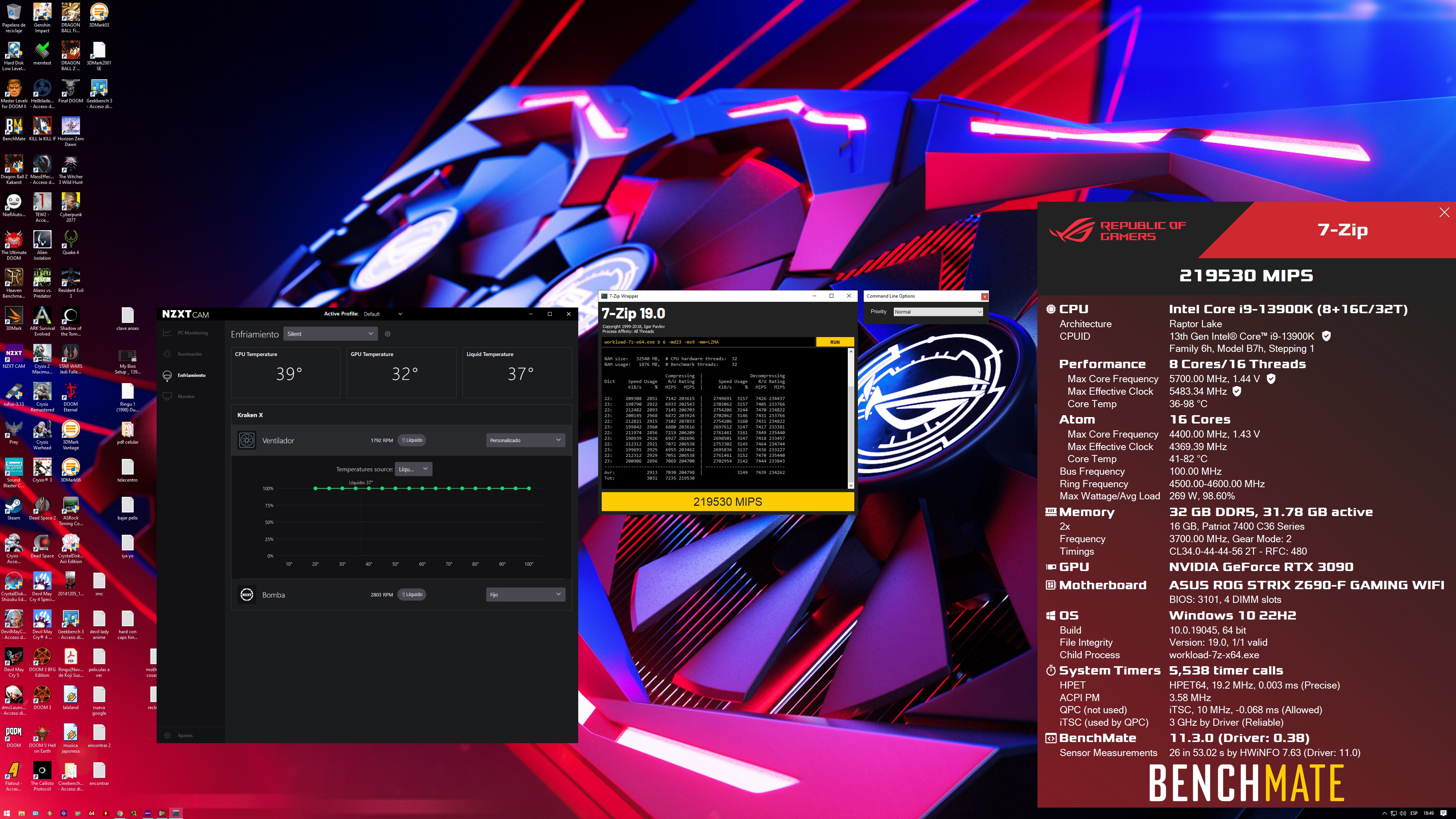Click the RUN button in 7-Zip Wrapper

pos(835,342)
